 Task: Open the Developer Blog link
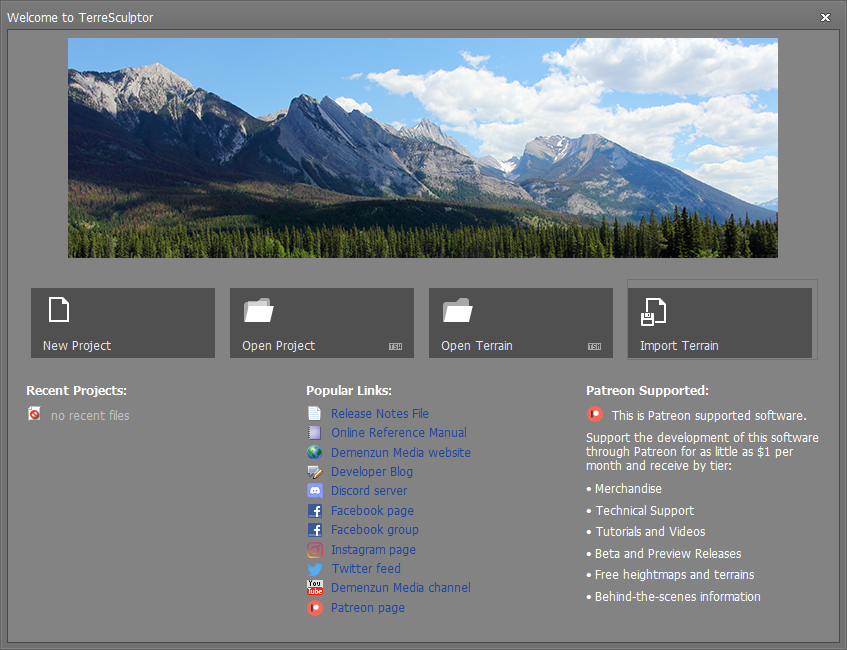(372, 472)
